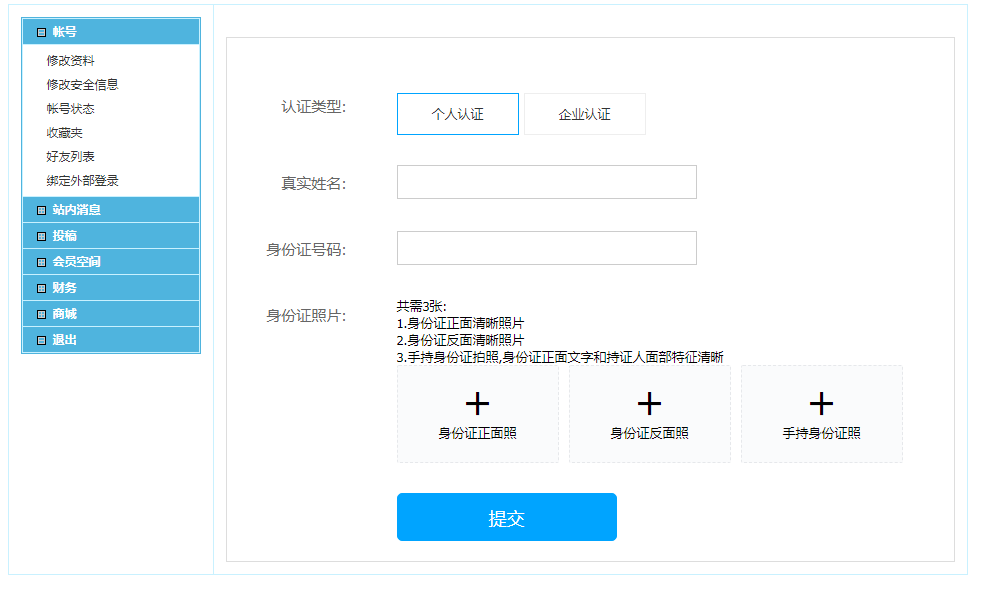Expand the 商城 menu section

click(x=65, y=314)
